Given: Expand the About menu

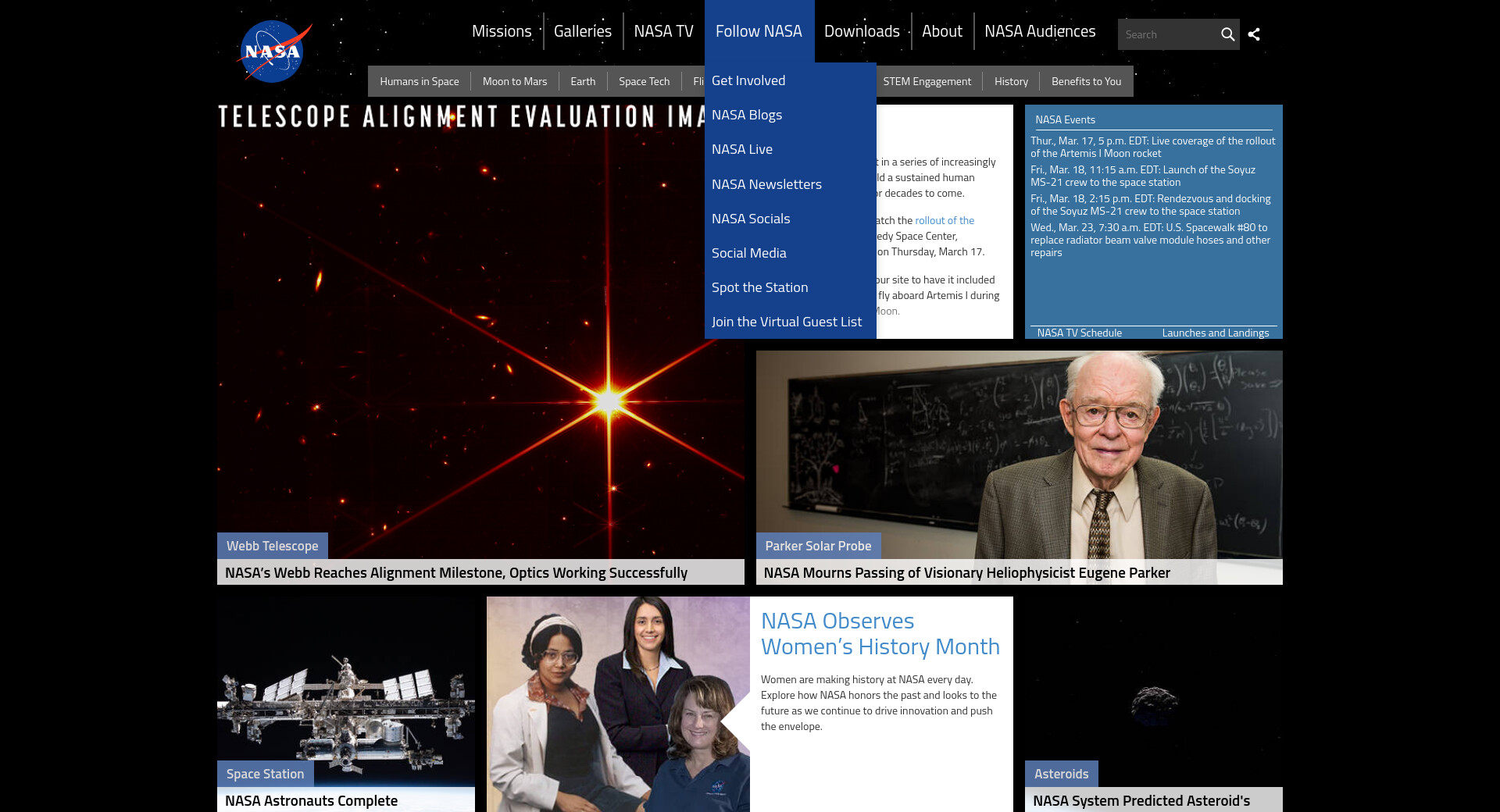Looking at the screenshot, I should pos(942,31).
